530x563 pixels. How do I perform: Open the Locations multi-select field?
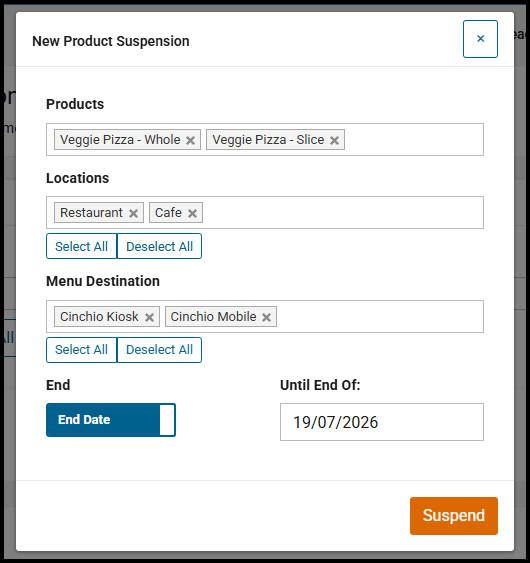pyautogui.click(x=341, y=212)
